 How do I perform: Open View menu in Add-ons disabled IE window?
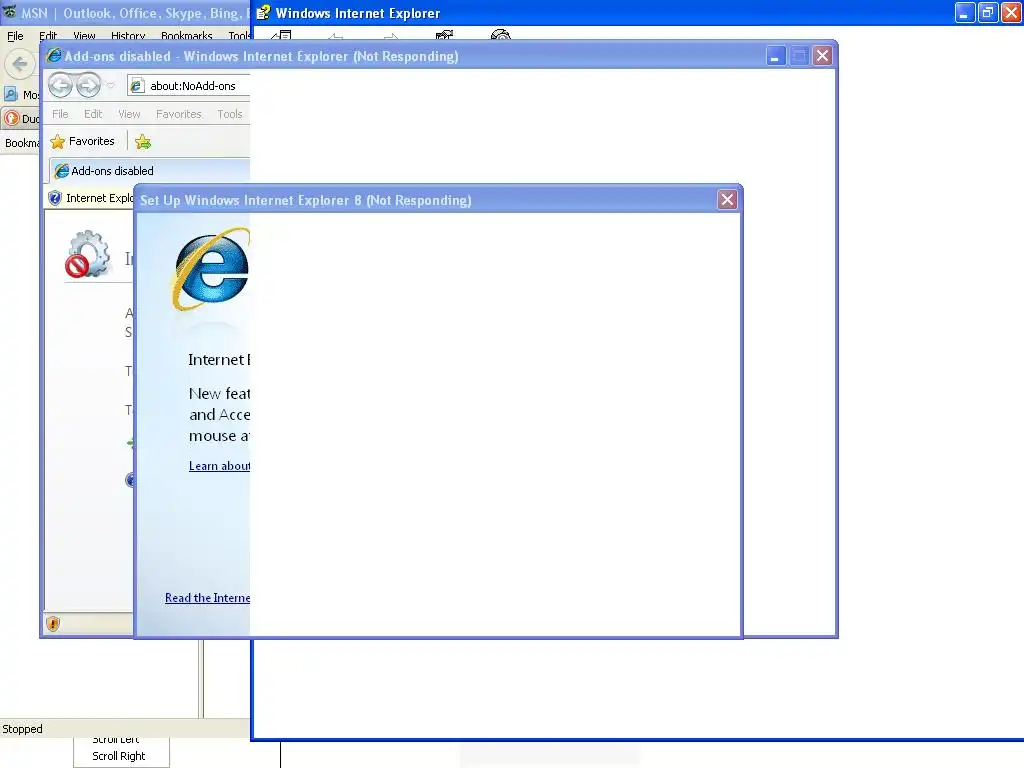click(129, 114)
